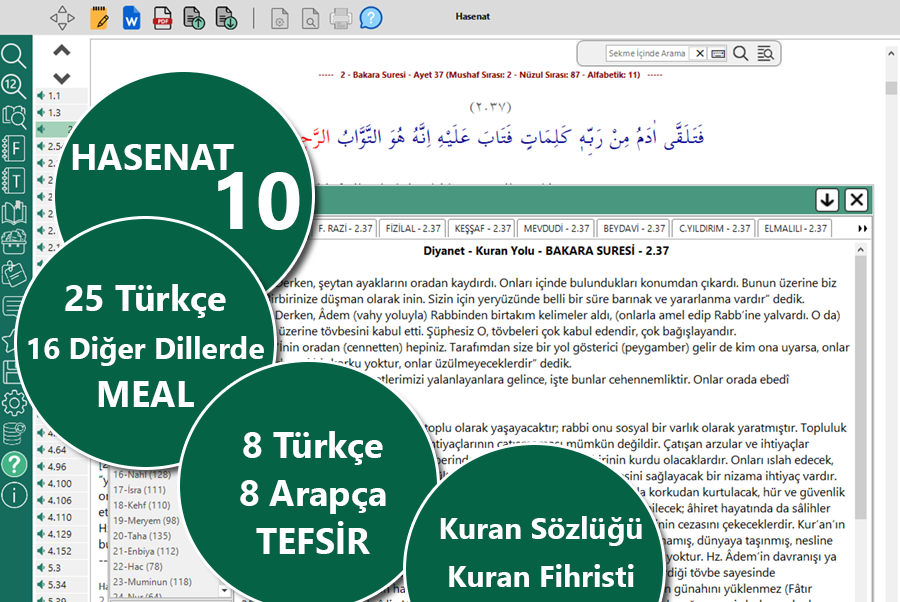This screenshot has height=602, width=900.
Task: Select verse 5.3 in the list
Action: point(61,568)
